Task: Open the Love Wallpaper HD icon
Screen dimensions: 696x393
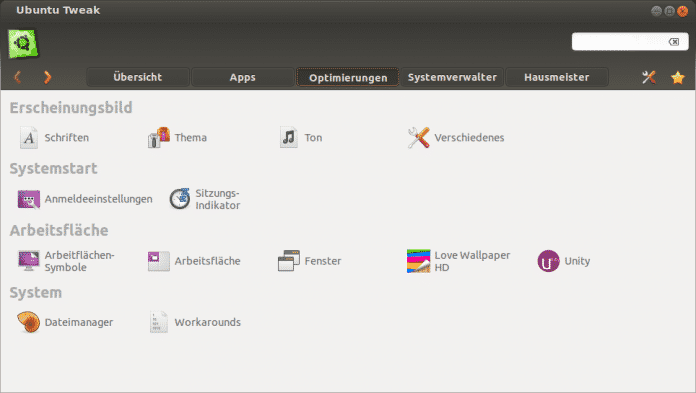Action: coord(419,261)
